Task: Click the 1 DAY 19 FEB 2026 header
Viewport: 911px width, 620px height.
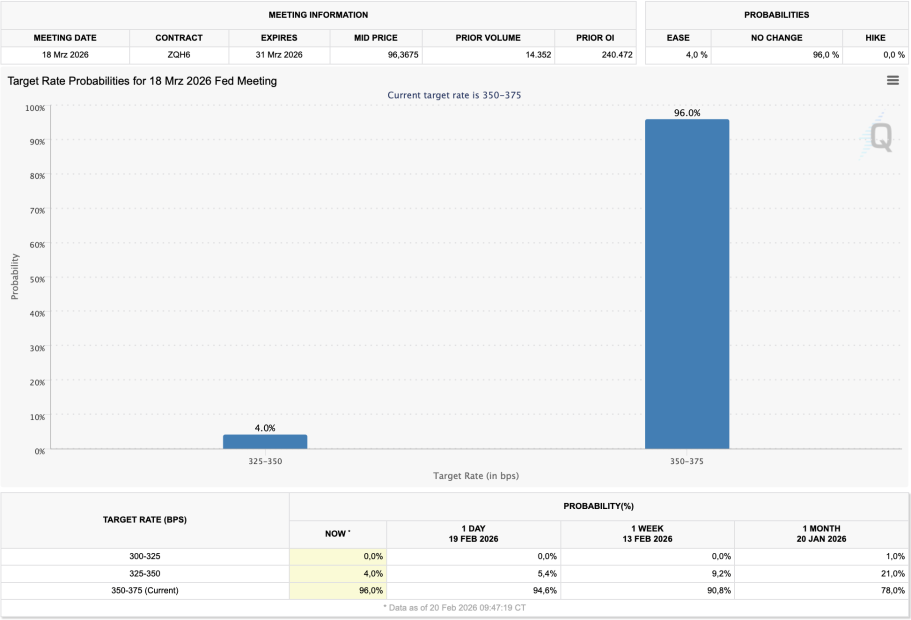Action: [x=473, y=534]
